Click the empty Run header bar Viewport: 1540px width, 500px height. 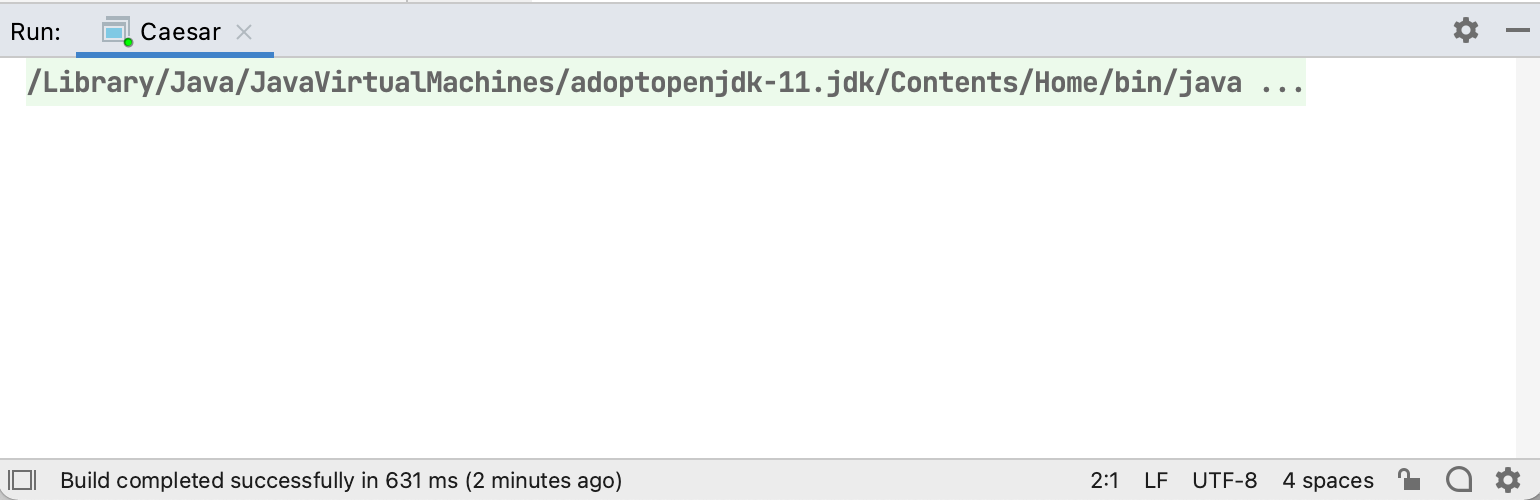(x=850, y=31)
